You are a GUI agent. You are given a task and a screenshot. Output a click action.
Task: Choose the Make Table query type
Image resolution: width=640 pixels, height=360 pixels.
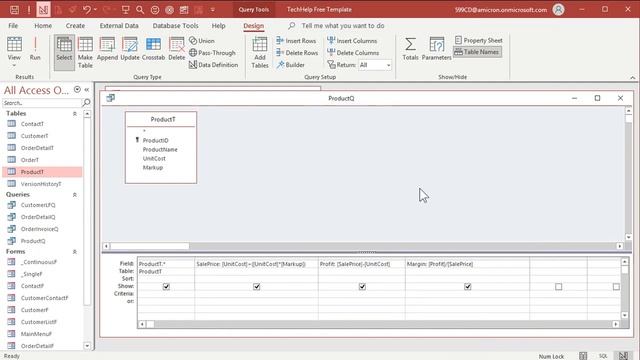click(x=85, y=52)
